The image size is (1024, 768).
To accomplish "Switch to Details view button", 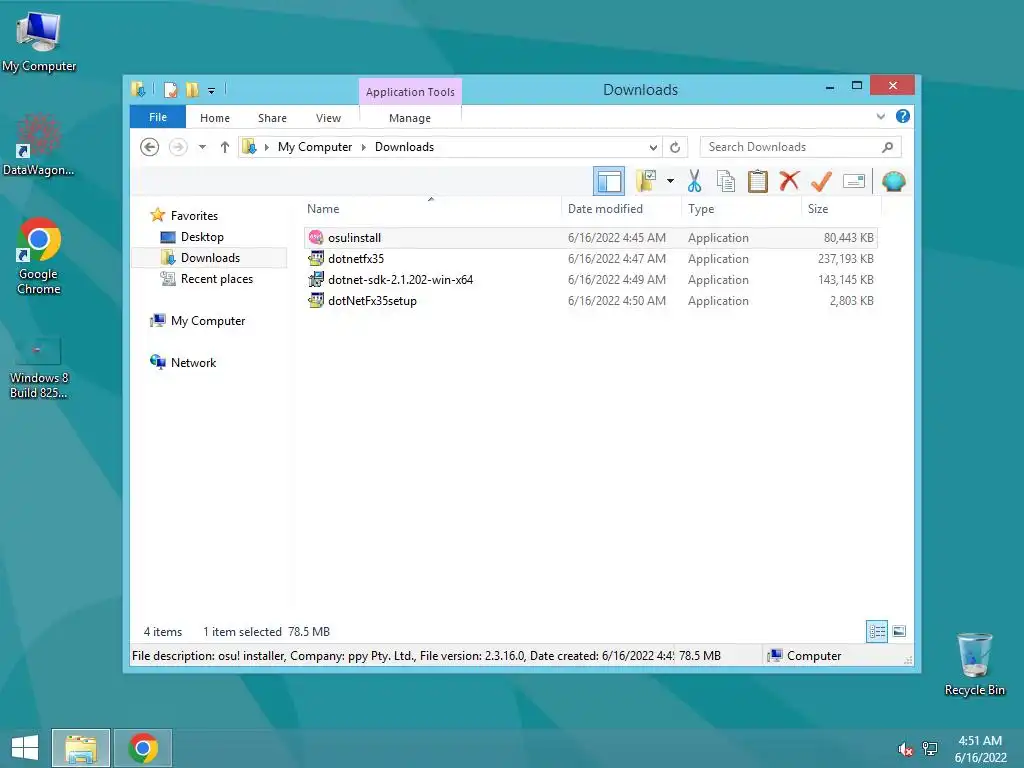I will (876, 632).
